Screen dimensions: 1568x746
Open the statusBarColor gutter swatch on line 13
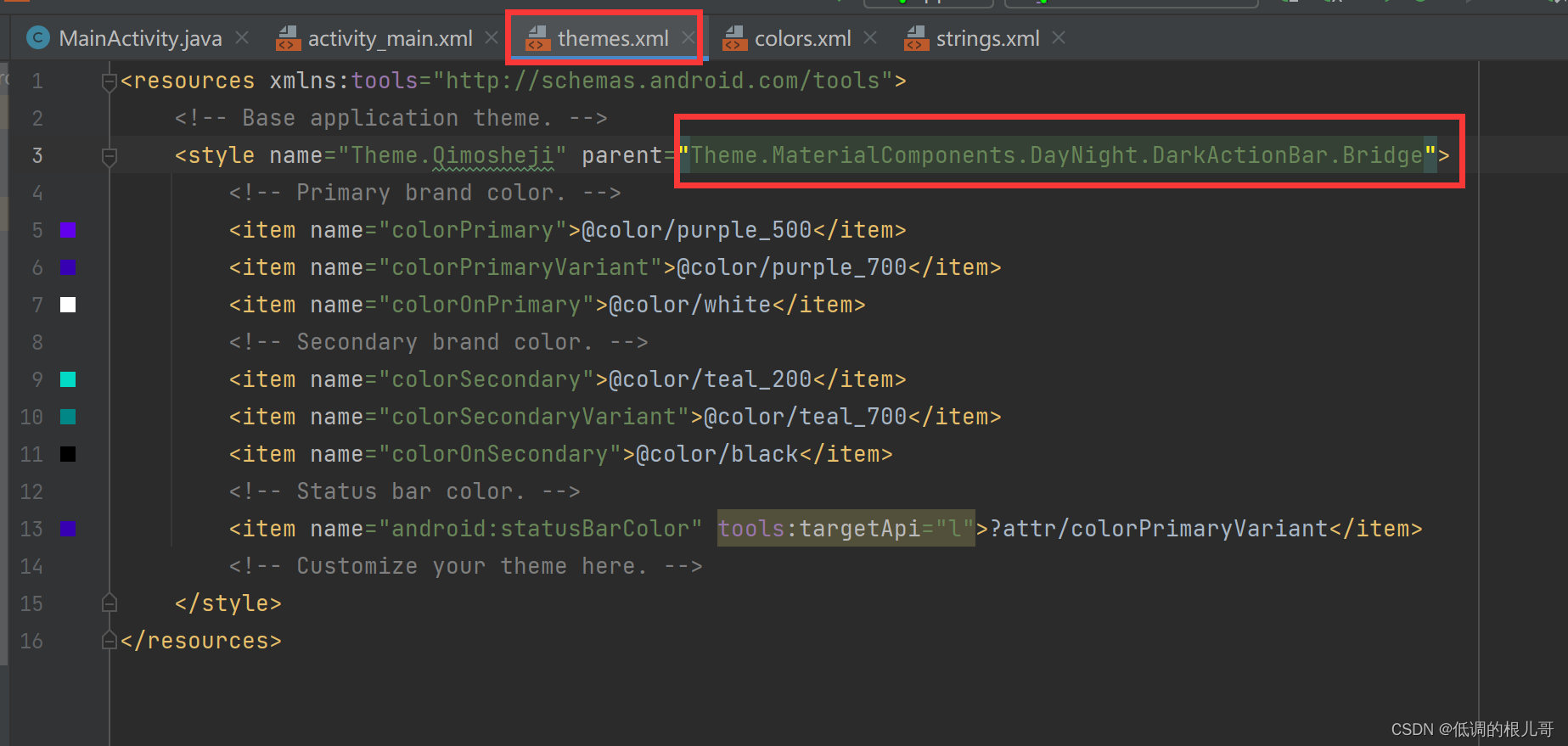tap(69, 529)
